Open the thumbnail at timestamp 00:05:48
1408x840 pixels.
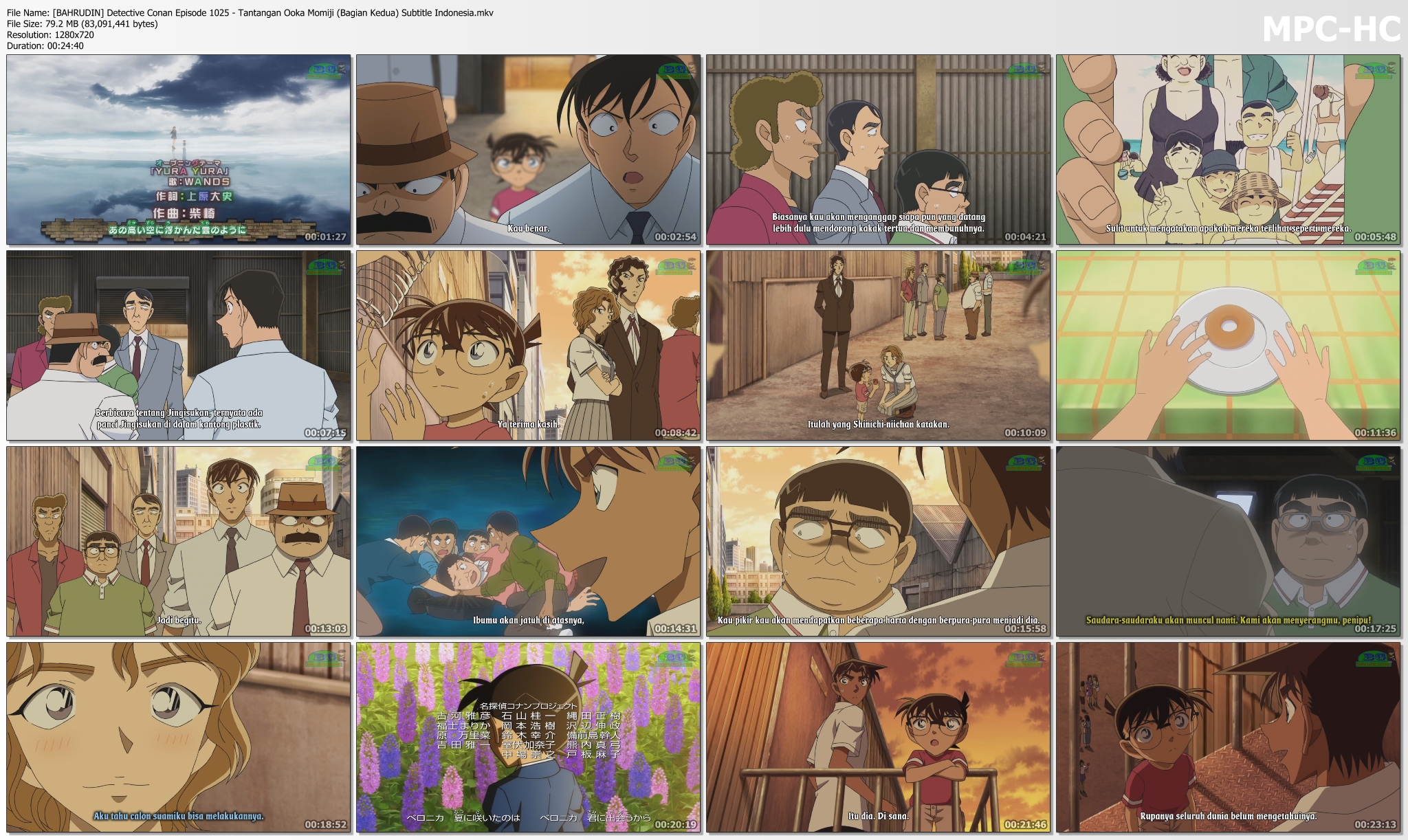pos(1229,149)
